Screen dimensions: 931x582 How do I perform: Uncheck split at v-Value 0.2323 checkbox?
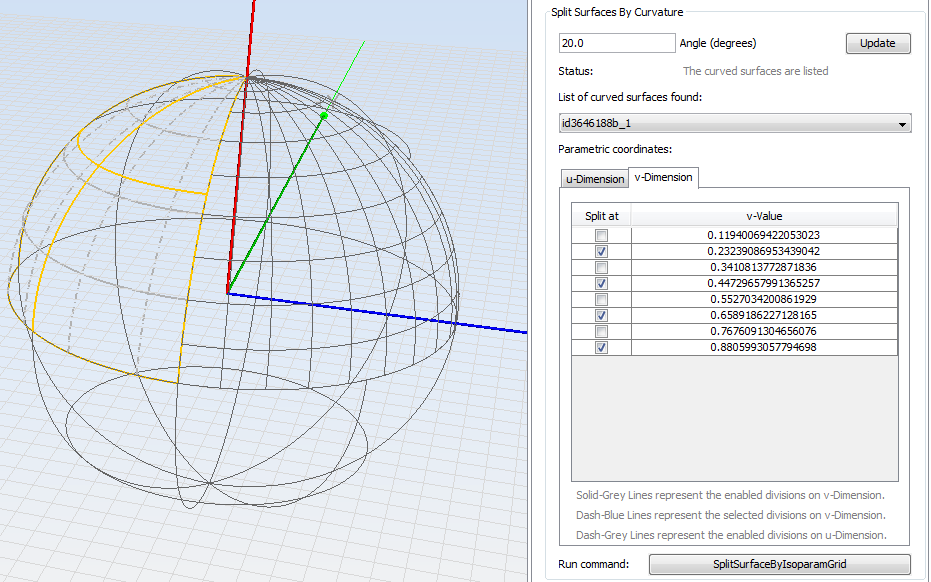click(x=601, y=252)
